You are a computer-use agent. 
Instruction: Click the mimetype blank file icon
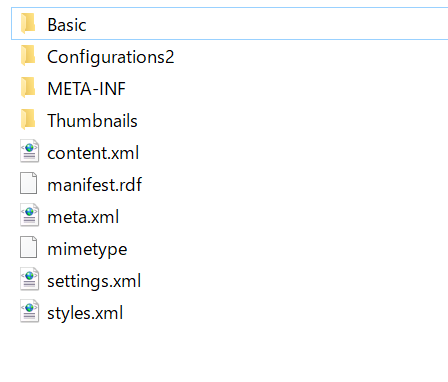[x=29, y=247]
